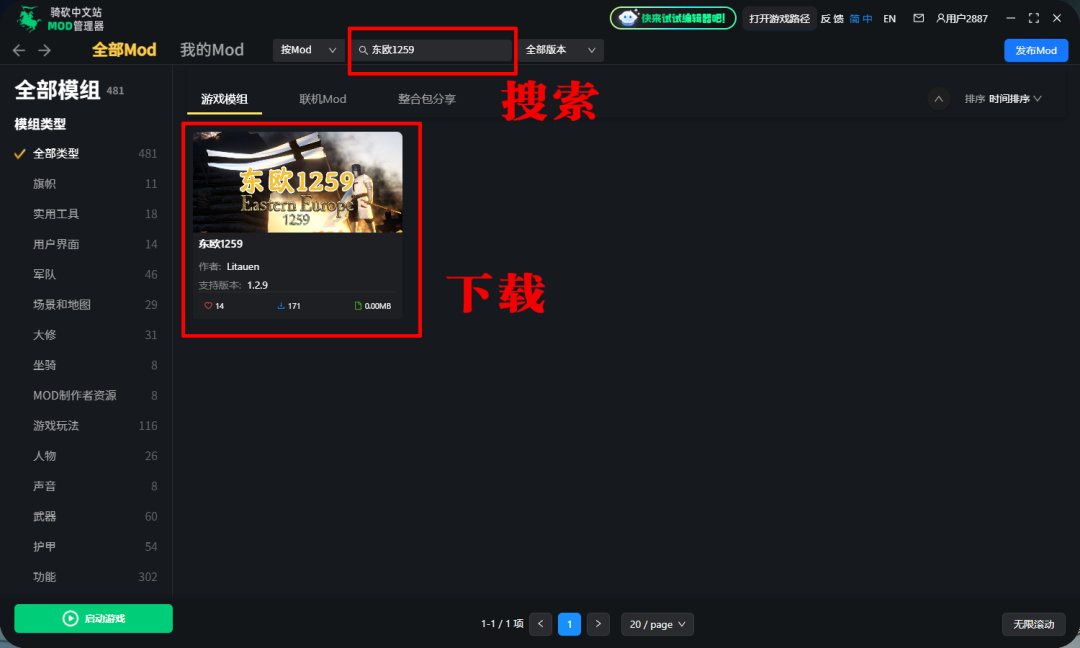Image resolution: width=1080 pixels, height=648 pixels.
Task: Toggle the 无限滚动 infinite scroll button
Action: [1033, 624]
